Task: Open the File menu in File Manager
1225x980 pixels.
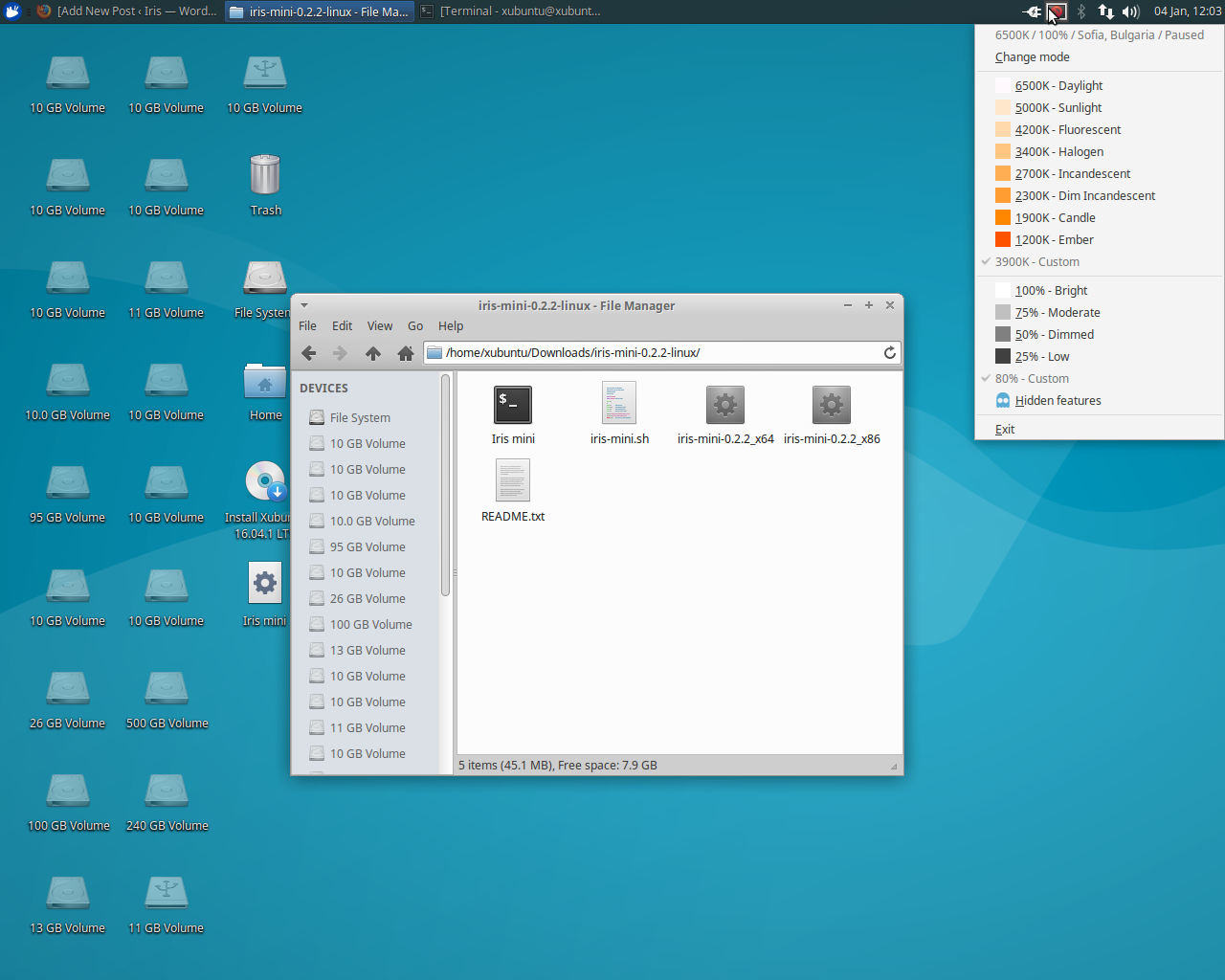Action: coord(307,325)
